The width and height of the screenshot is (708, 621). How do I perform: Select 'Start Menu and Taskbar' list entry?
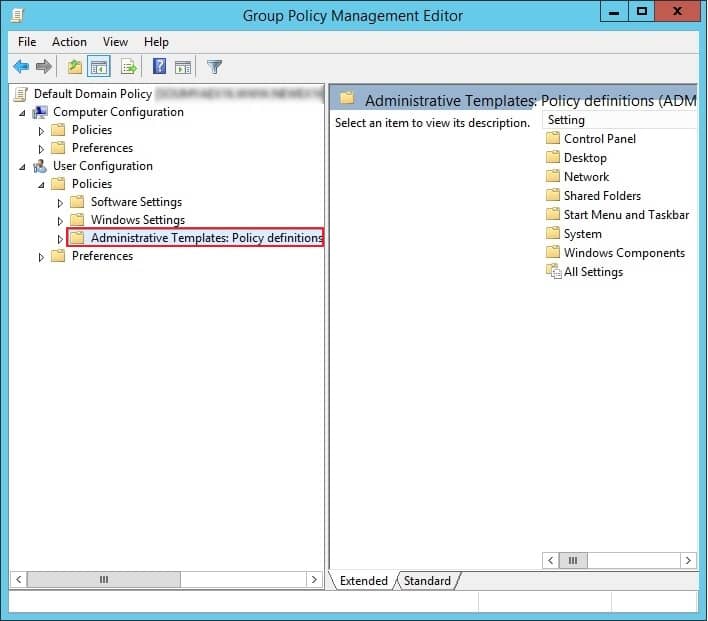(x=626, y=215)
